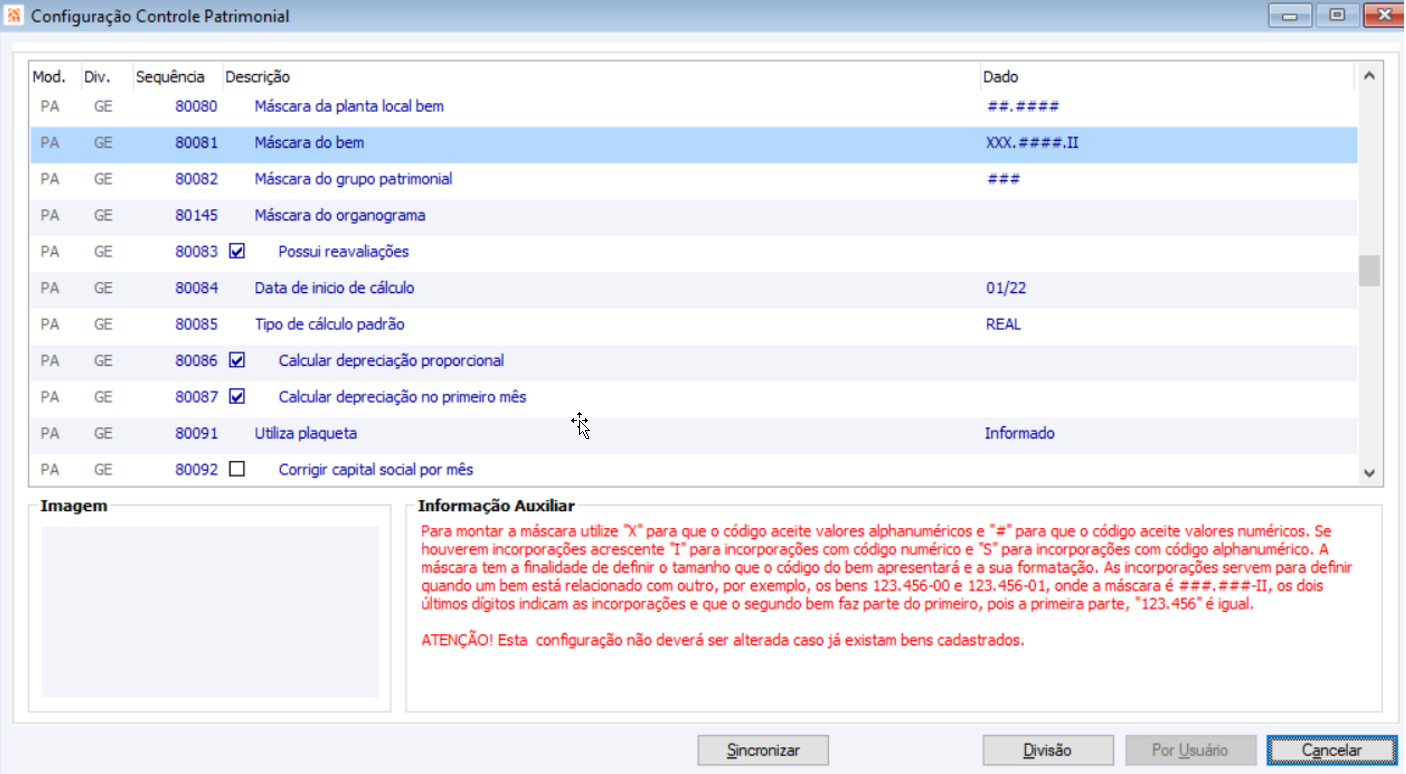Image resolution: width=1406 pixels, height=774 pixels.
Task: Toggle Calcular depreciação no primeiro mês checkbox
Action: click(237, 396)
